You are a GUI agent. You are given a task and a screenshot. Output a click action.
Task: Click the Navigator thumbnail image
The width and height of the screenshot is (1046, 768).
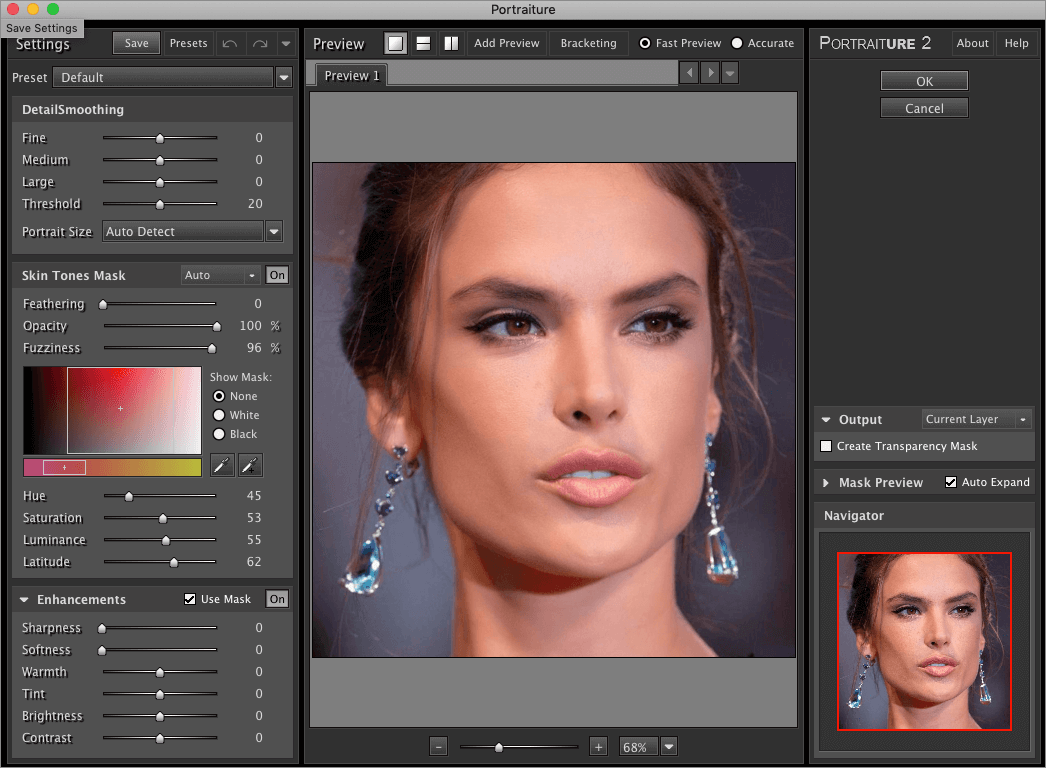(923, 641)
